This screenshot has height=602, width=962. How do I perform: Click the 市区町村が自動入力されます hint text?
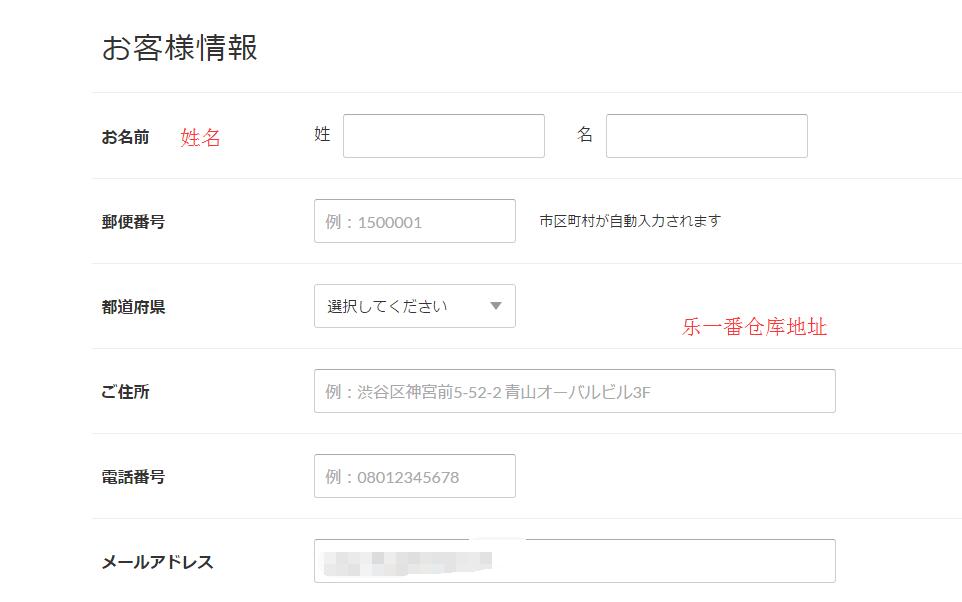coord(630,221)
